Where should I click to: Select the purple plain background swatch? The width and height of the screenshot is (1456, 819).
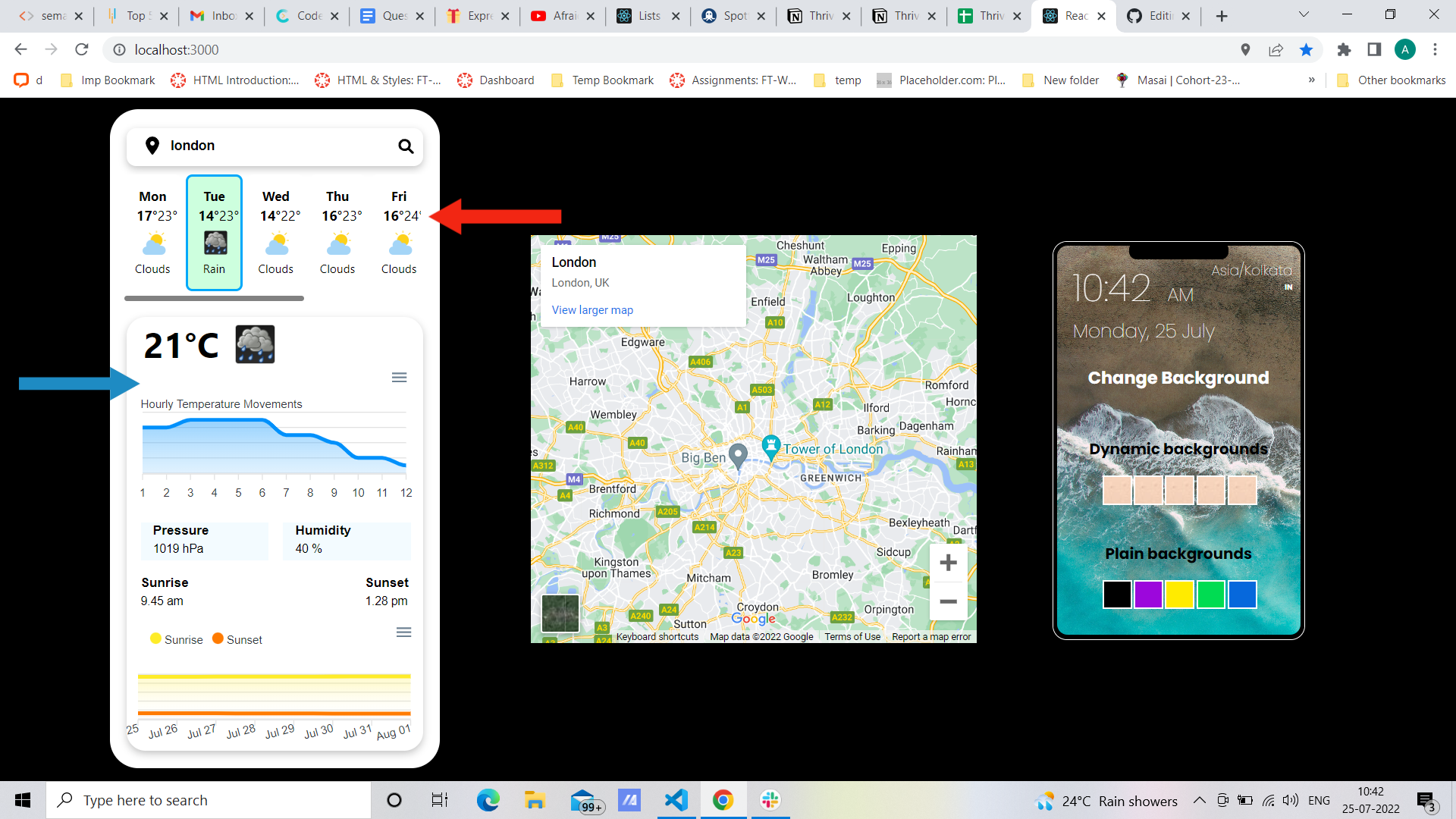tap(1148, 595)
